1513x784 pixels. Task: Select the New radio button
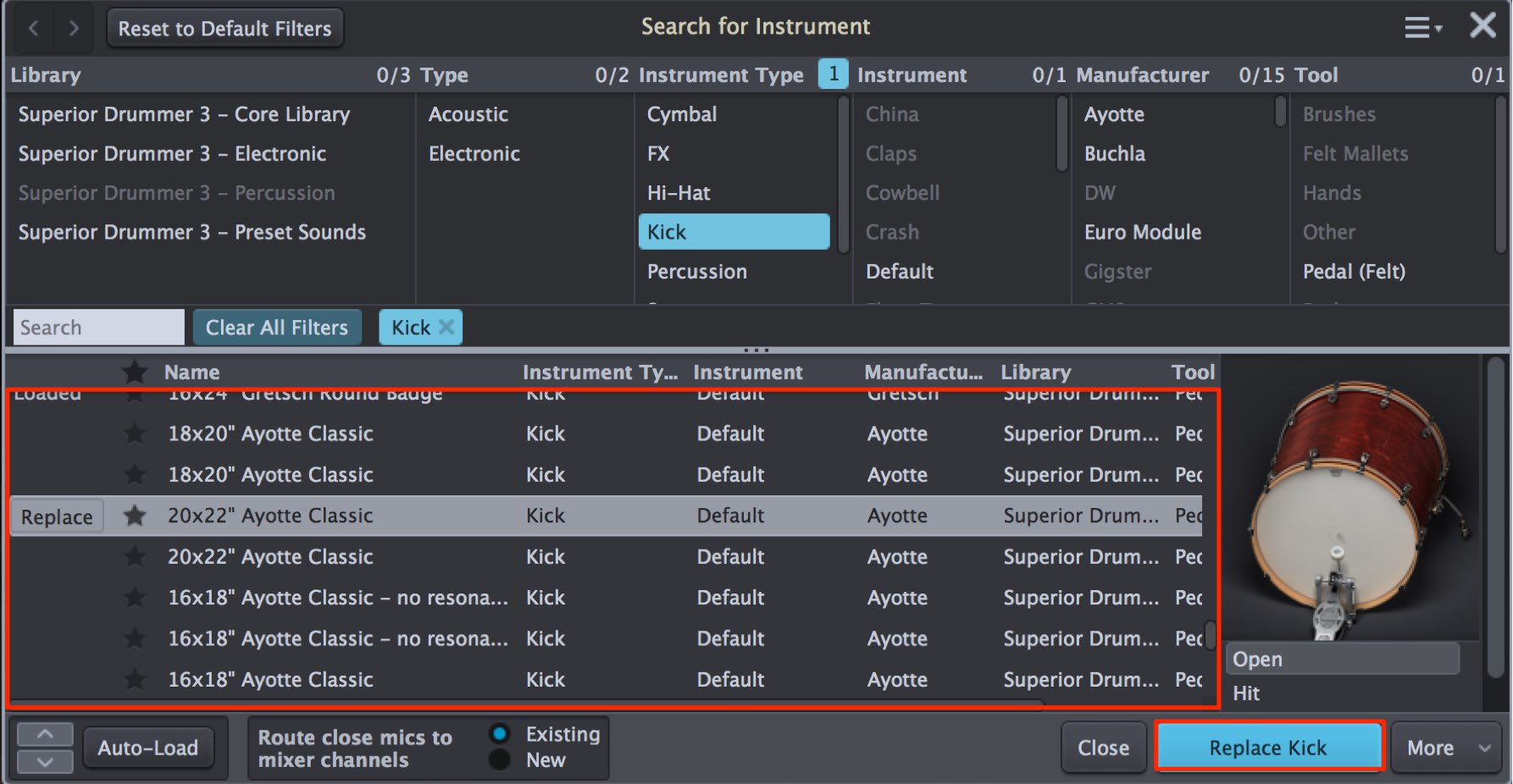pos(500,759)
